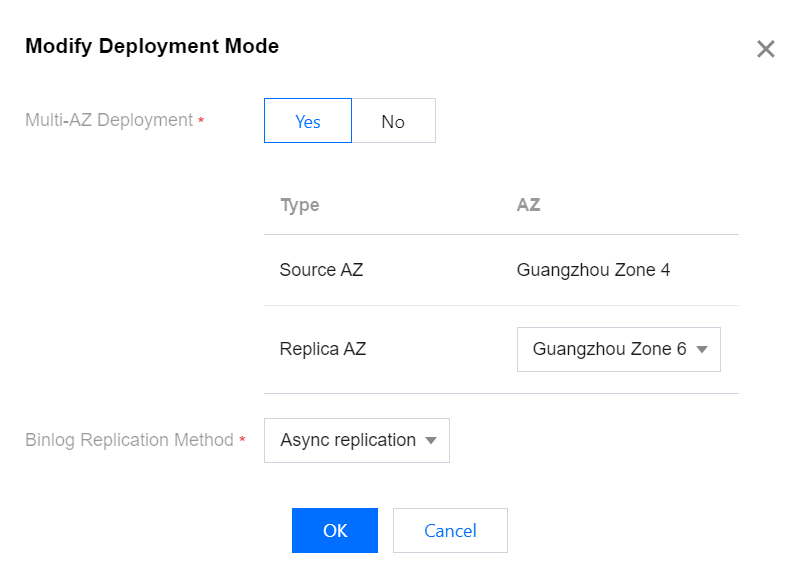Click the Async replication dropdown arrow
This screenshot has width=802, height=576.
point(431,440)
